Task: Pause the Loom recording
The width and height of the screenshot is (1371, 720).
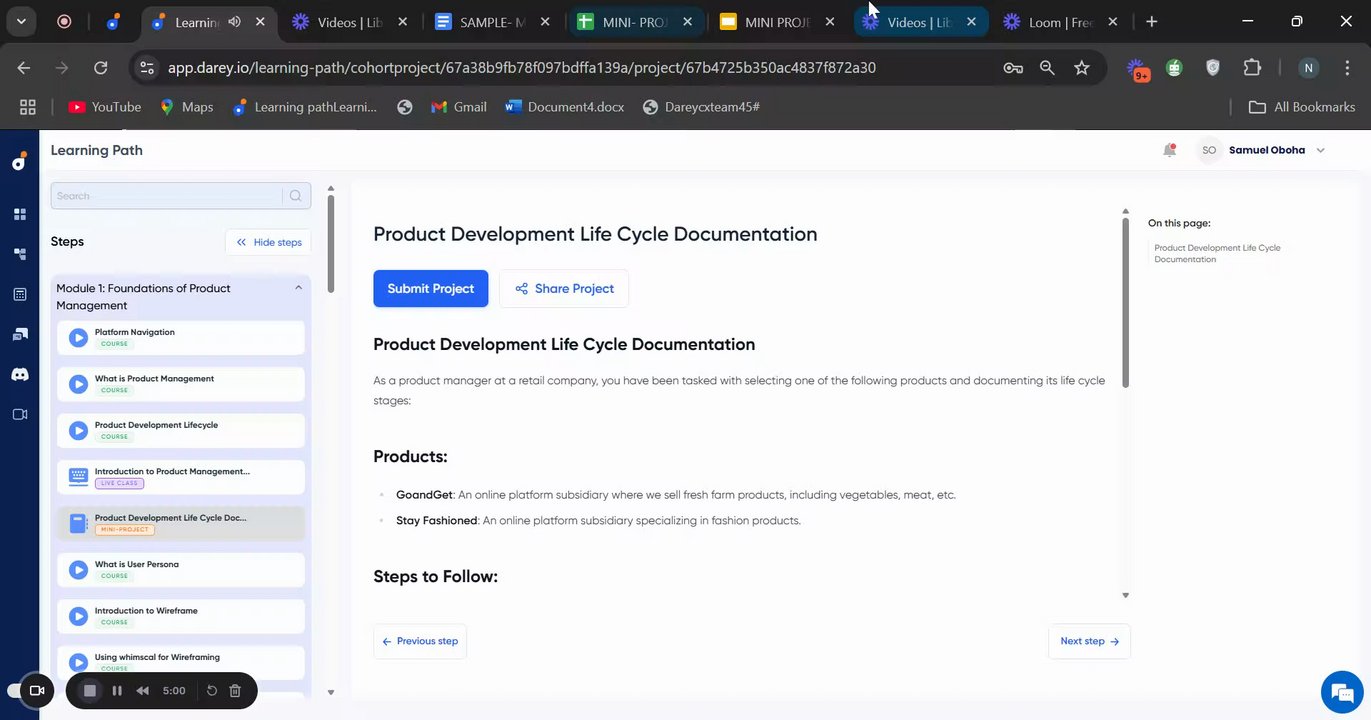Action: (117, 690)
